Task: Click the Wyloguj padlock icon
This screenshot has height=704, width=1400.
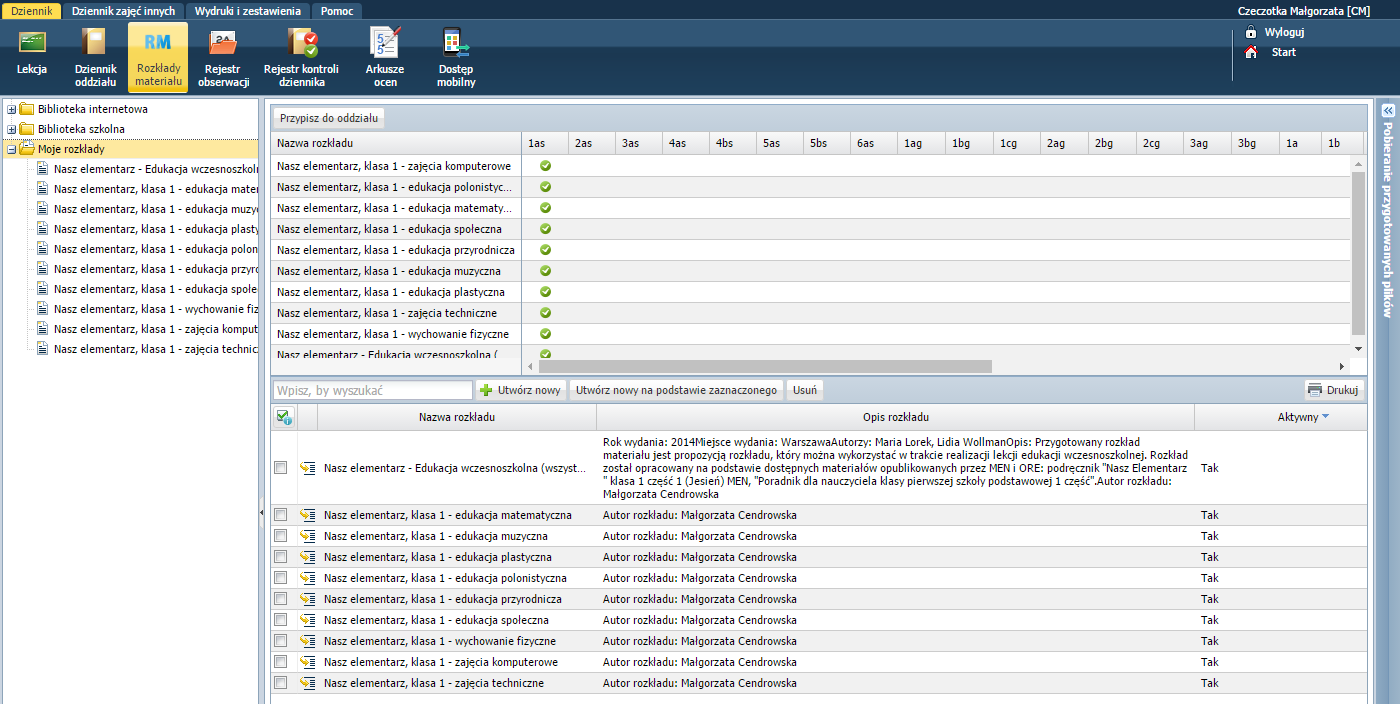Action: pos(1250,32)
